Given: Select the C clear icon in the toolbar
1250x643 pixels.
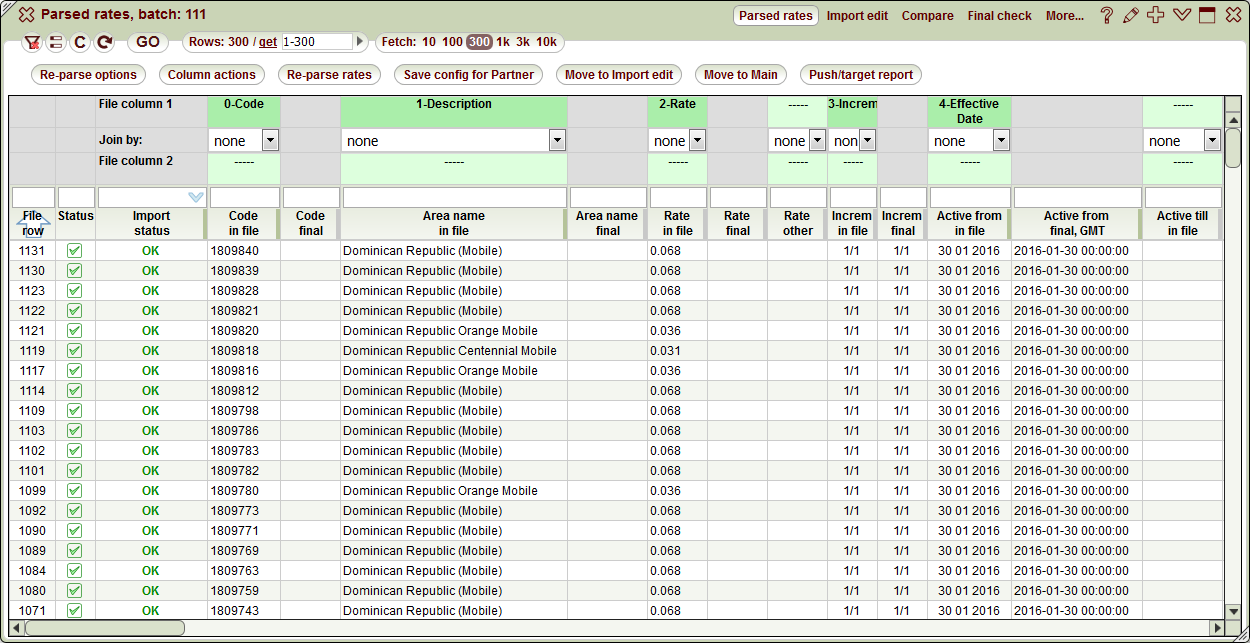Looking at the screenshot, I should click(79, 42).
